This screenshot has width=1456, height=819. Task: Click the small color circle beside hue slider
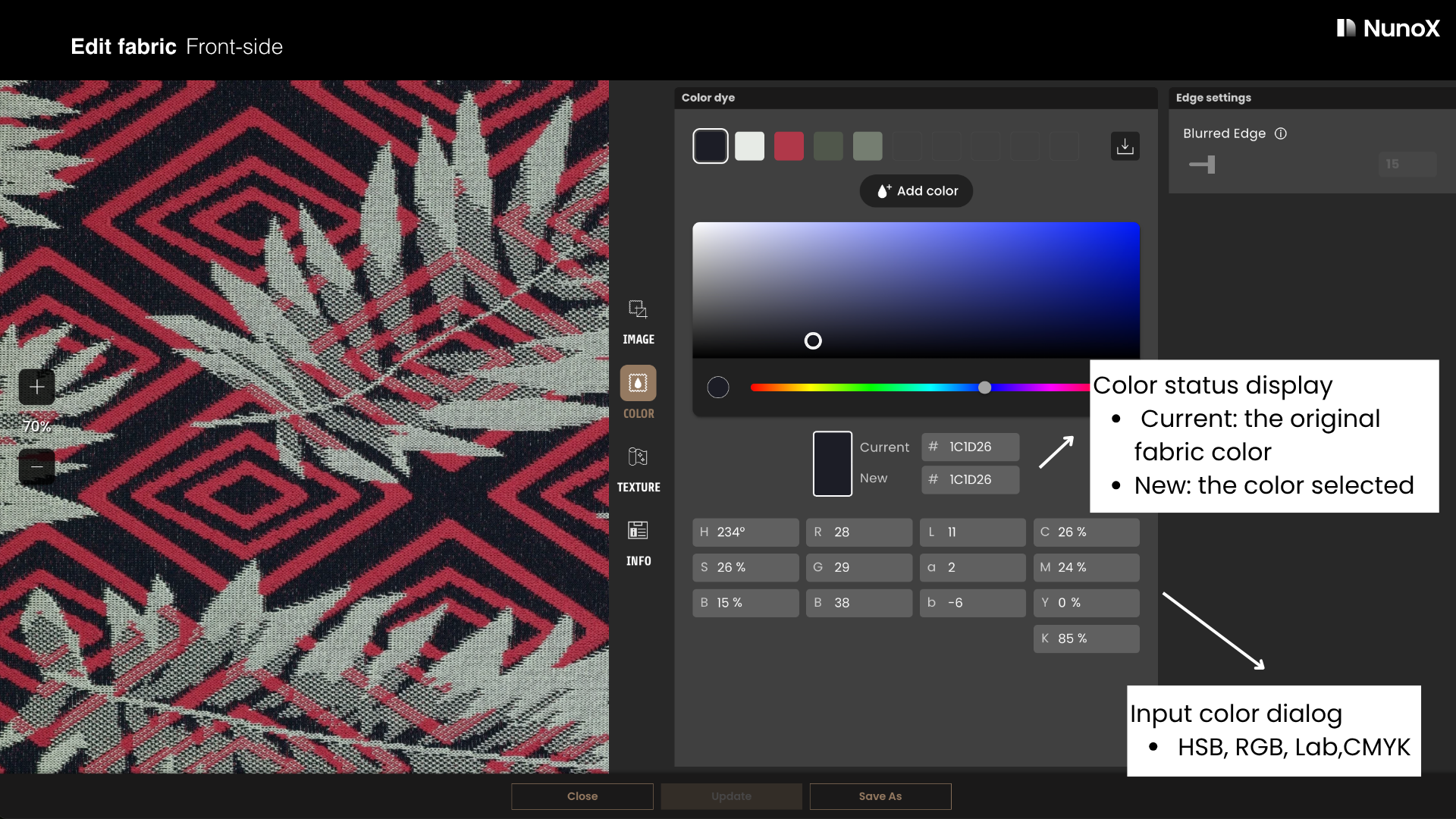tap(718, 388)
